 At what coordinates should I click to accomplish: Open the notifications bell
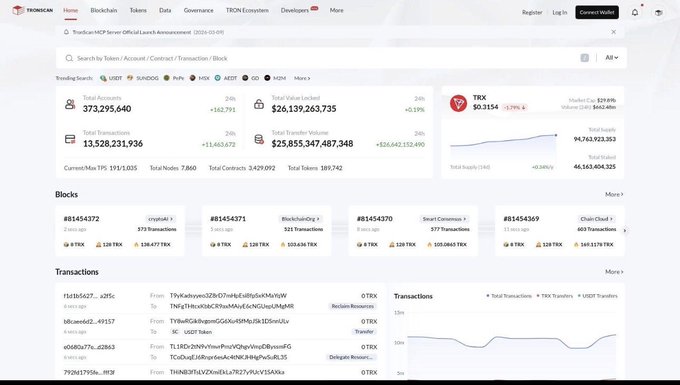(635, 13)
